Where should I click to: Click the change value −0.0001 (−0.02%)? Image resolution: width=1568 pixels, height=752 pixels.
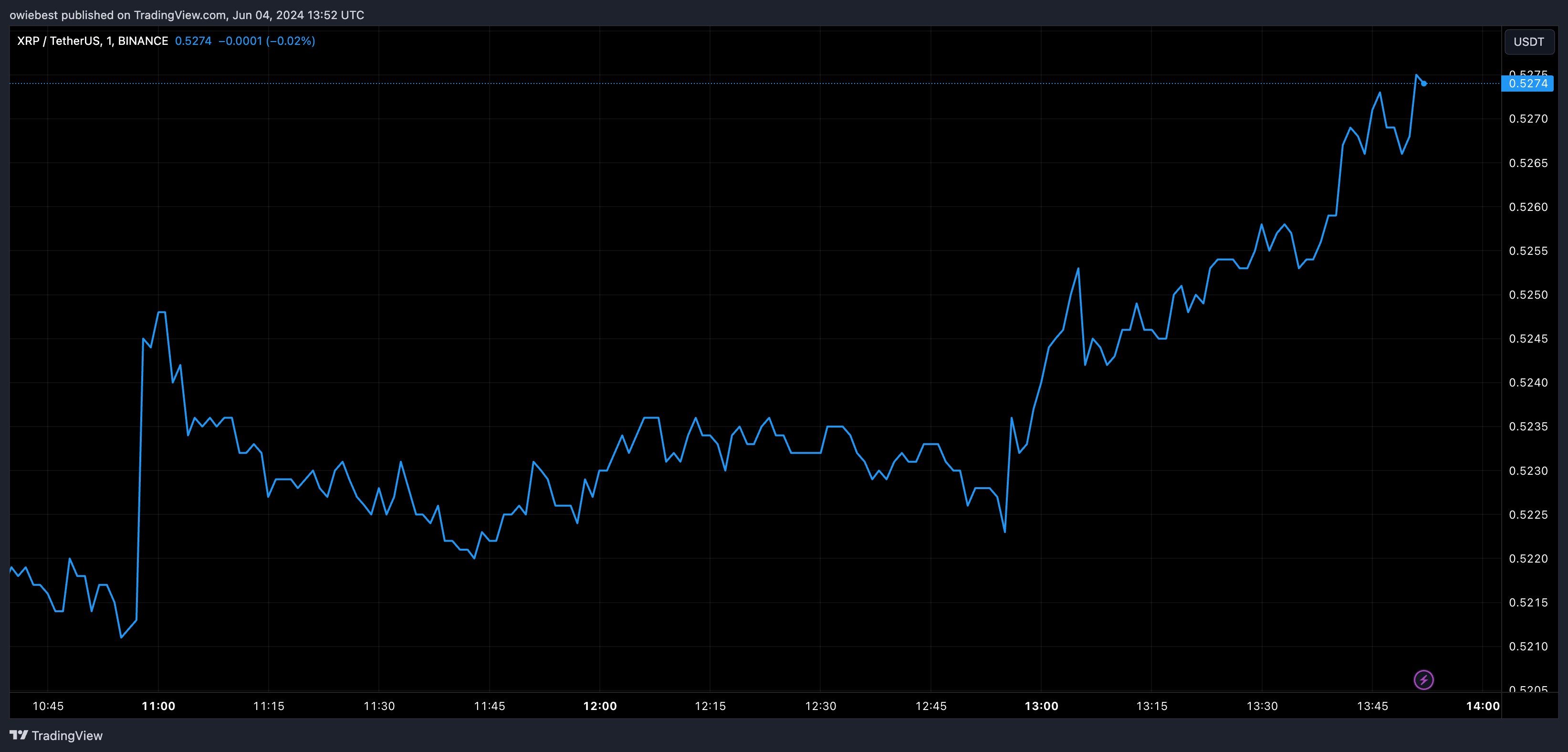(x=267, y=41)
